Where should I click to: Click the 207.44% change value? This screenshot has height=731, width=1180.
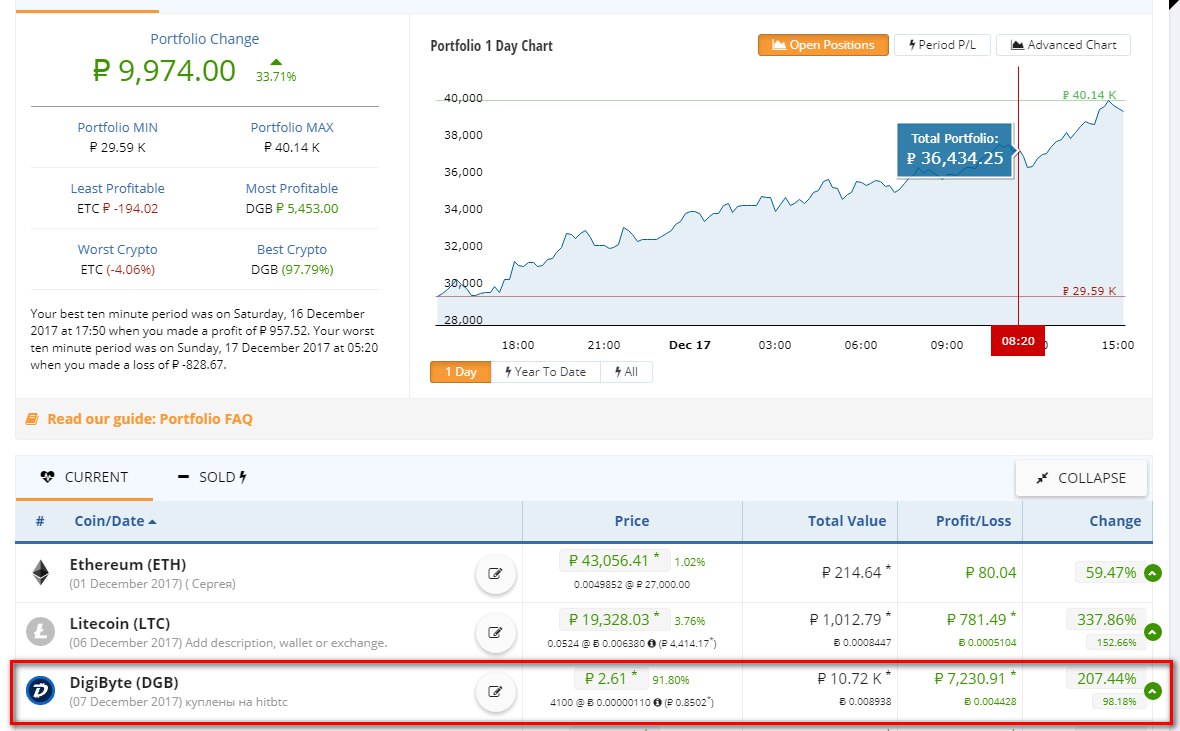1106,678
